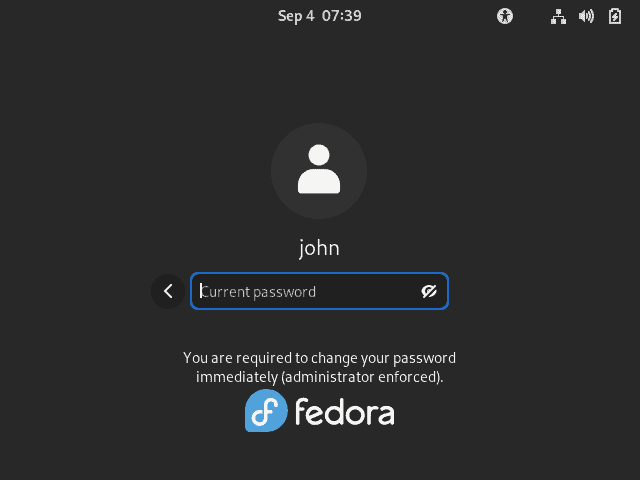Click the wired network status icon

click(559, 16)
